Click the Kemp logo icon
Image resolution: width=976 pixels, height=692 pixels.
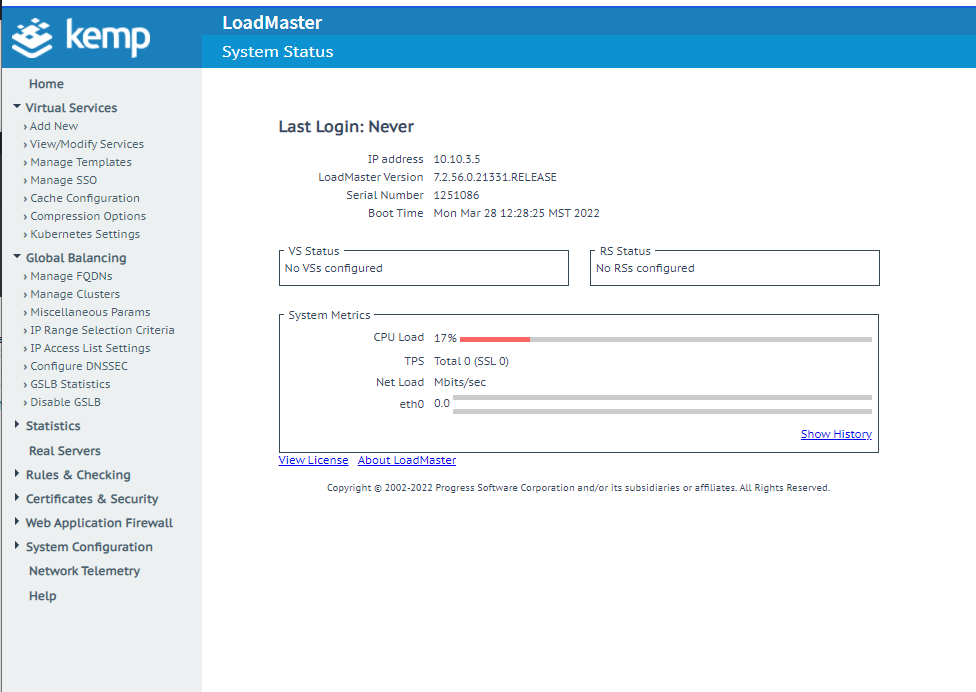point(32,38)
